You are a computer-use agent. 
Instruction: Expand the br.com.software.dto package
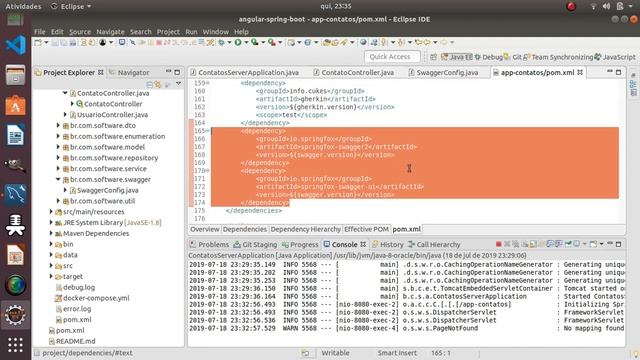click(x=58, y=125)
